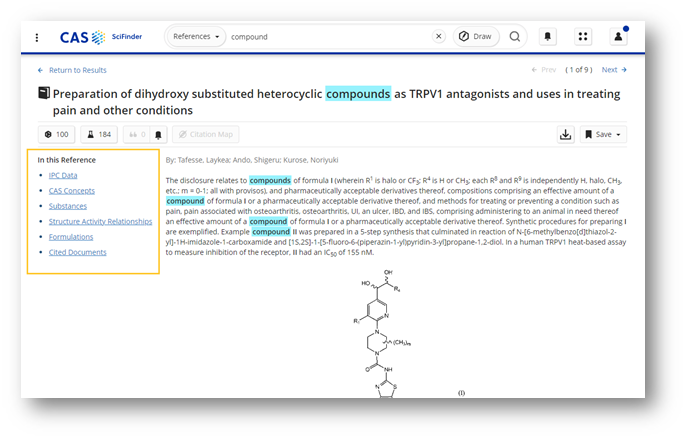The width and height of the screenshot is (687, 440).
Task: Set citation alert with the bell icon
Action: (158, 135)
